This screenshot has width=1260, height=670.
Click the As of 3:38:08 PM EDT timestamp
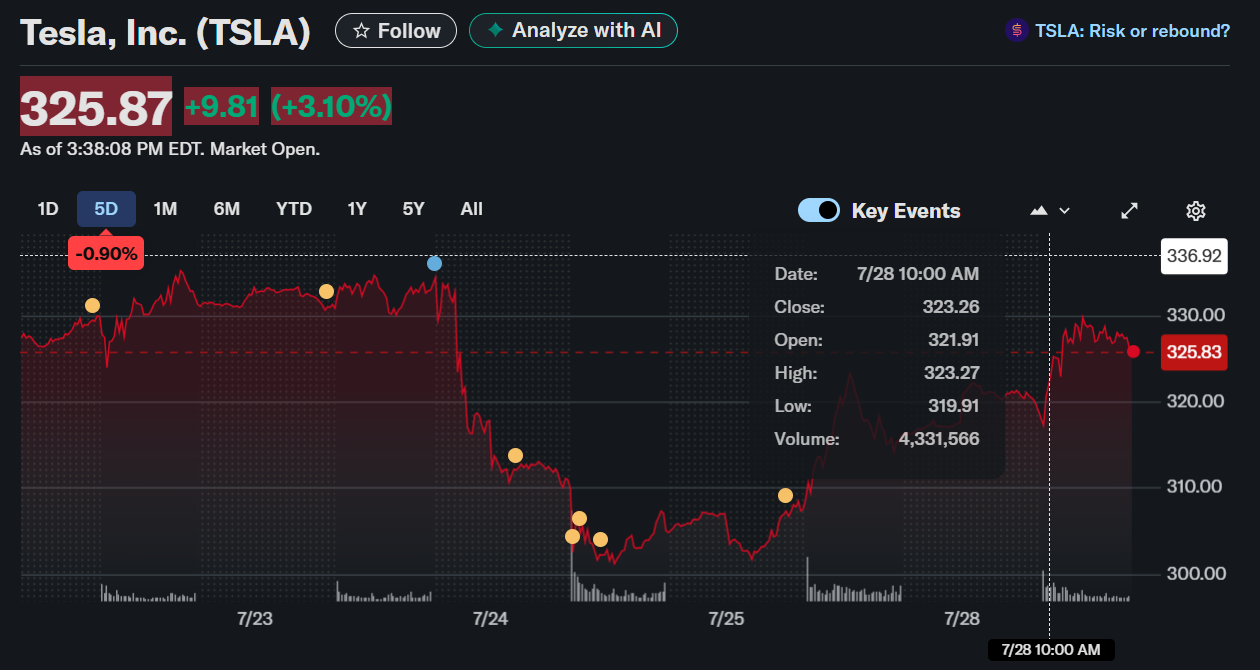pyautogui.click(x=170, y=150)
